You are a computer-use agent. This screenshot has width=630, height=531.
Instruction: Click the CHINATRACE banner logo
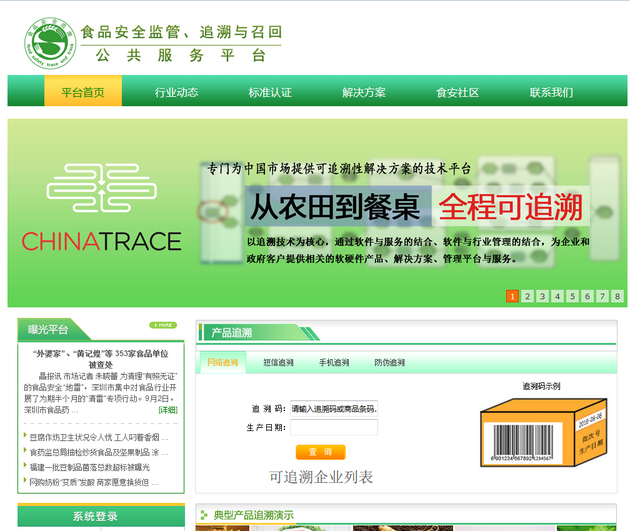coord(101,207)
